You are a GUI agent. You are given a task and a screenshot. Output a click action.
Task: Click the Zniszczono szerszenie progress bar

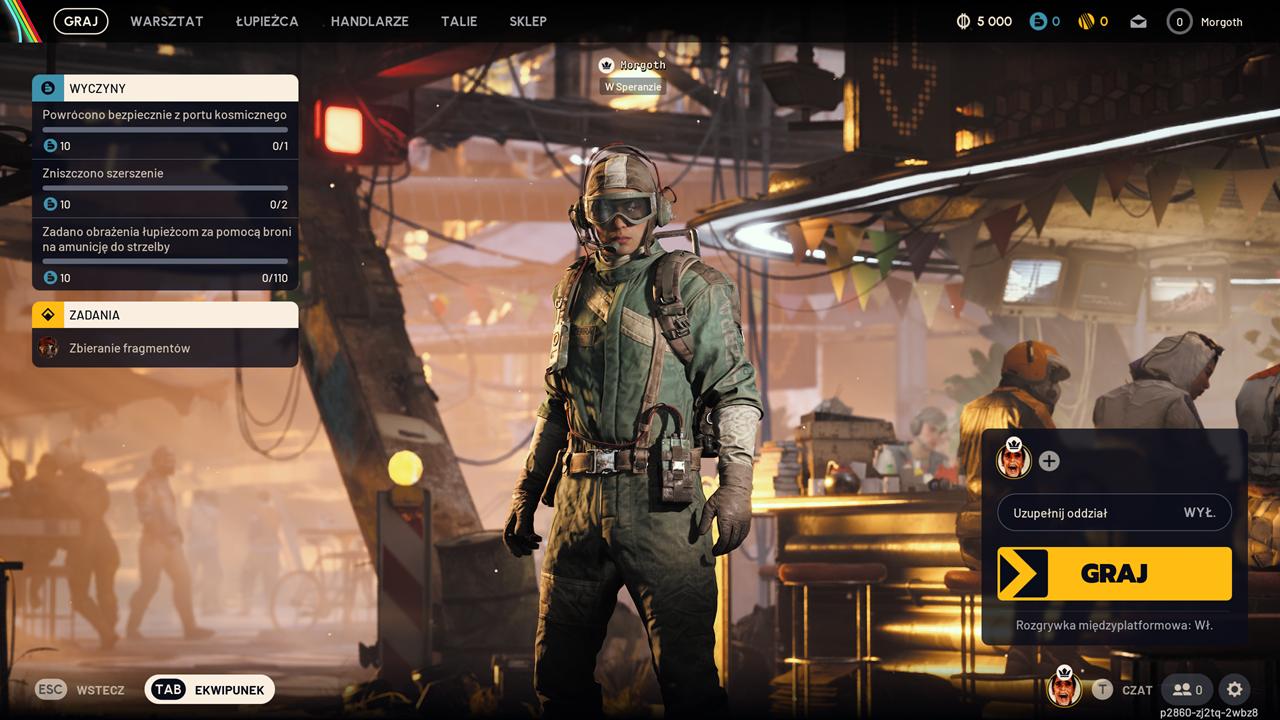coord(165,188)
